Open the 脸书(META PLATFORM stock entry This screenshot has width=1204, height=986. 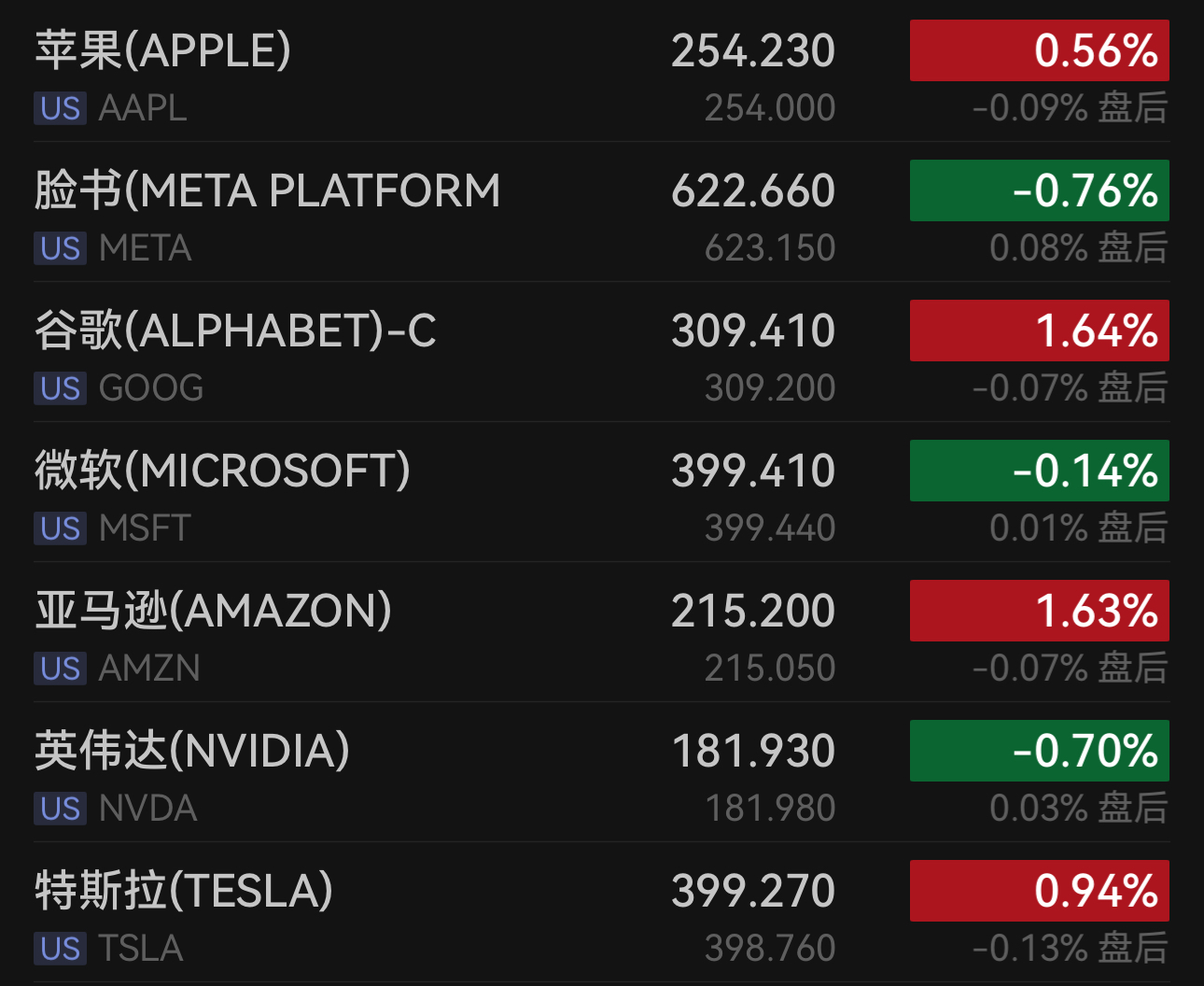267,190
